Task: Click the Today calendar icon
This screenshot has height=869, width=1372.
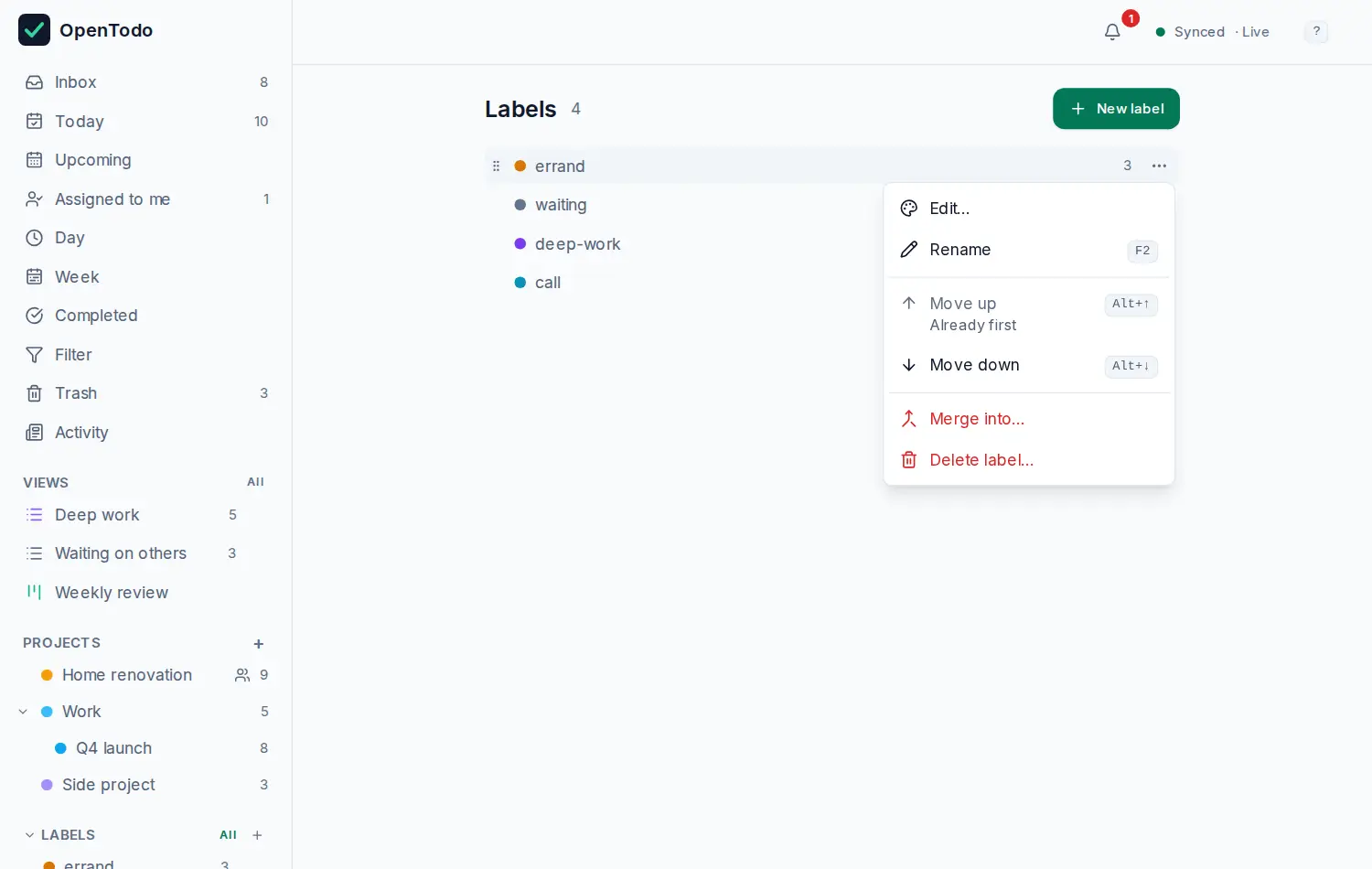Action: 35,122
